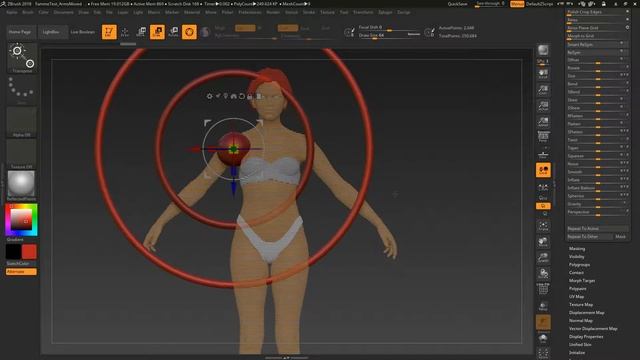Click the Frame mesh icon
This screenshot has width=640, height=360.
click(x=543, y=225)
